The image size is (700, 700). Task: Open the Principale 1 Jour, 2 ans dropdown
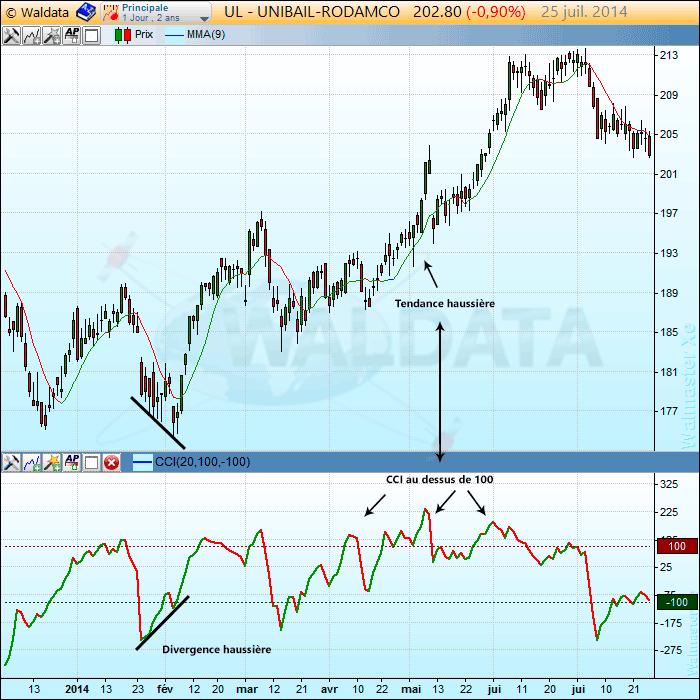pos(156,12)
